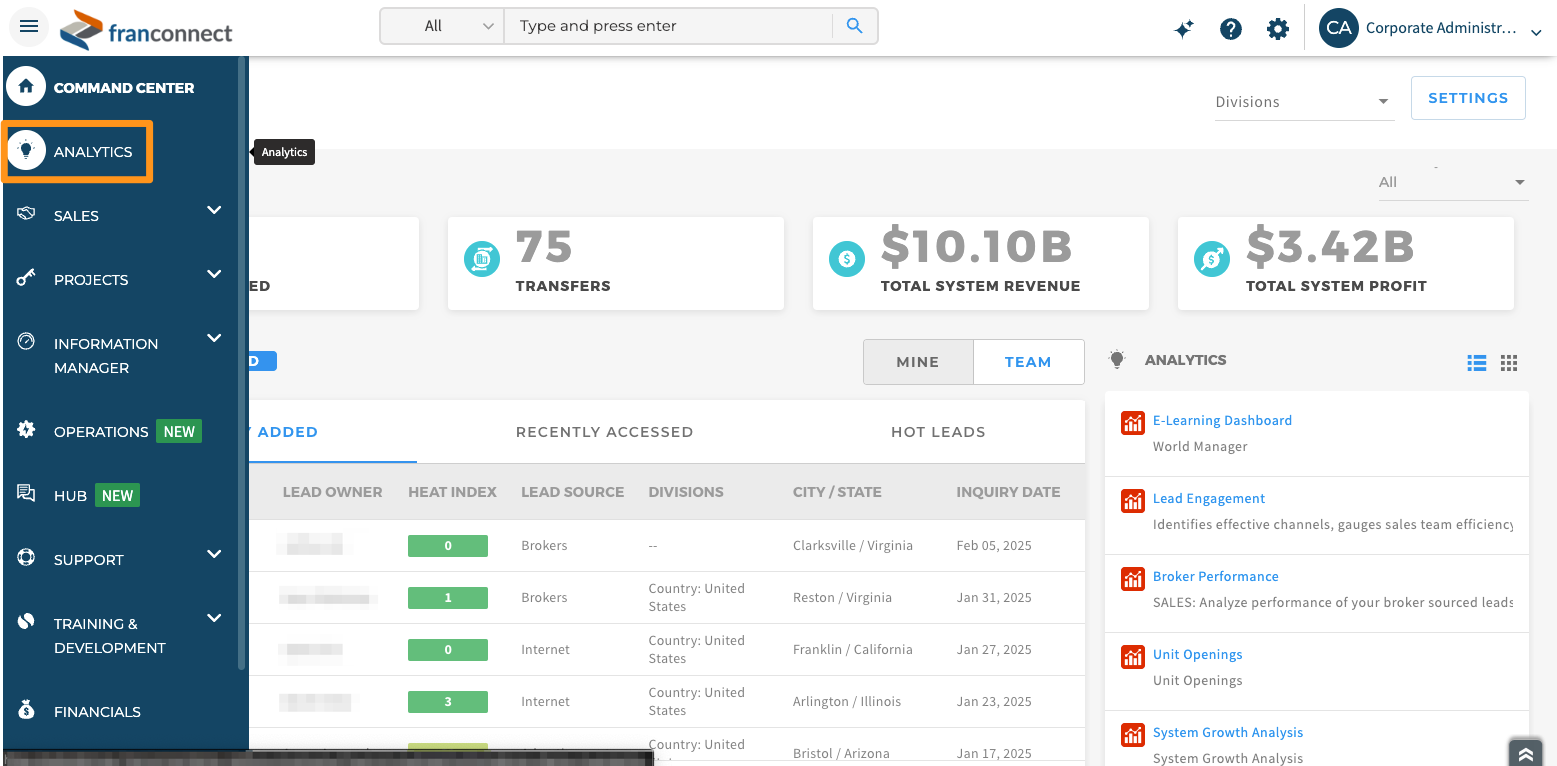Switch Analytics panel to grid view
Screen dimensions: 1557x766
pos(1510,363)
